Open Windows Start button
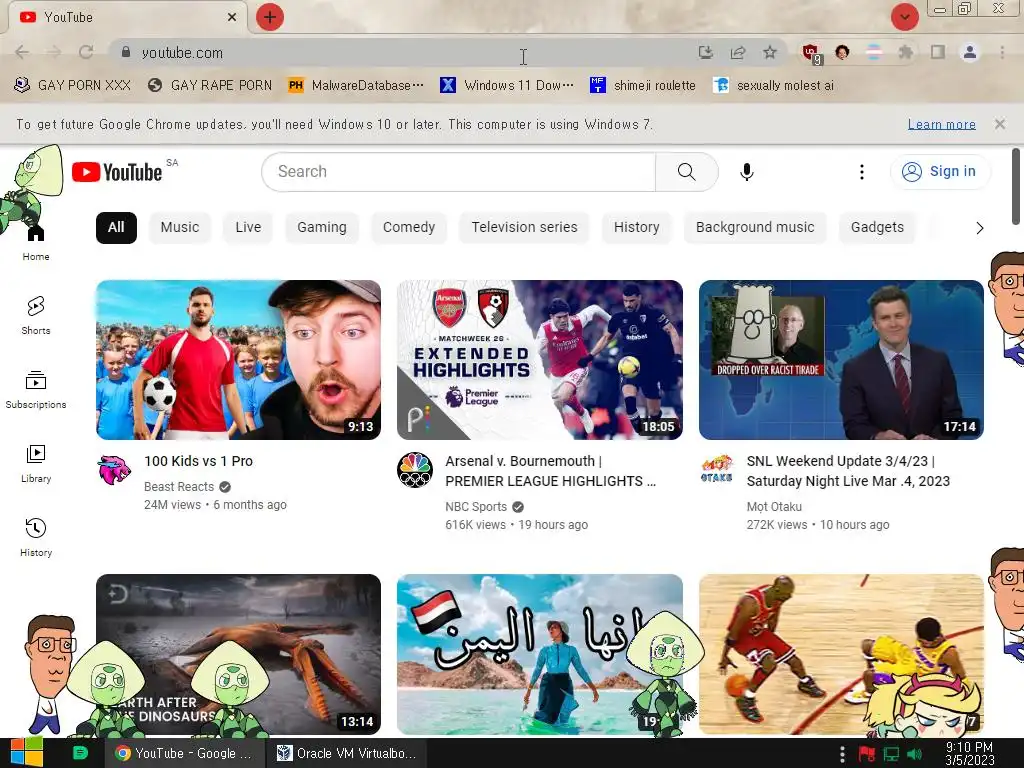 coord(26,752)
